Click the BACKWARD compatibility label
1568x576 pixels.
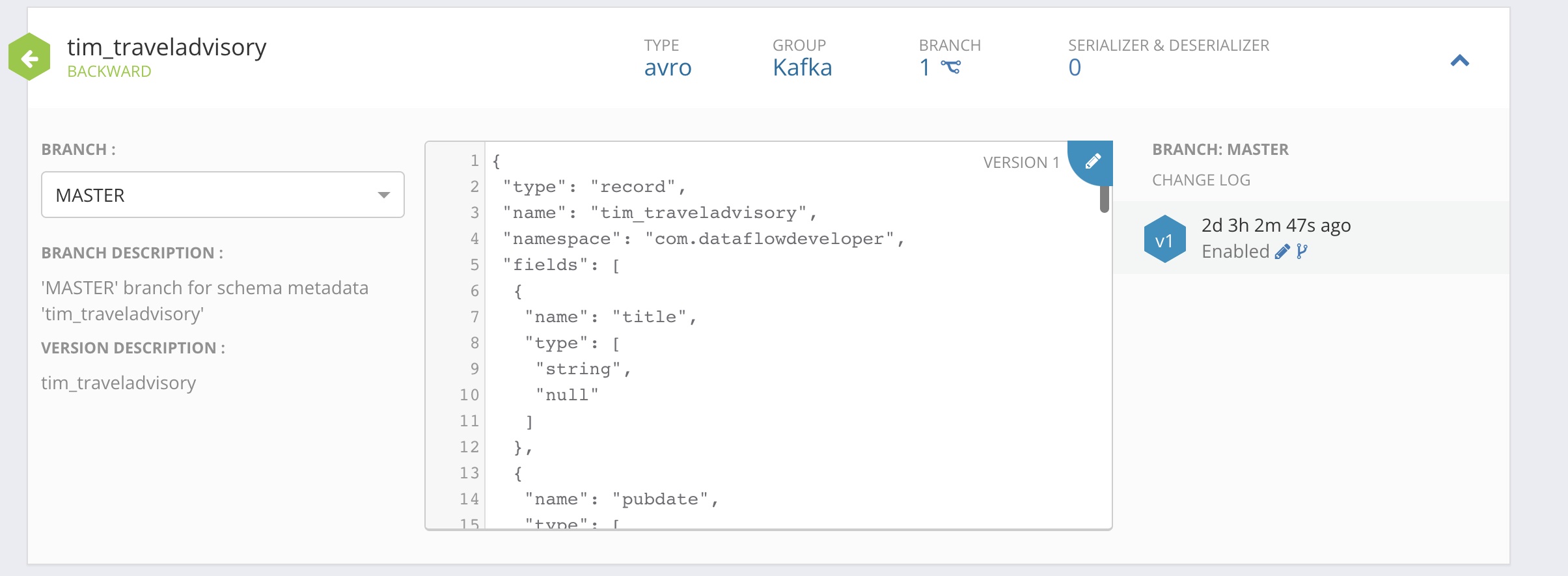(x=109, y=72)
